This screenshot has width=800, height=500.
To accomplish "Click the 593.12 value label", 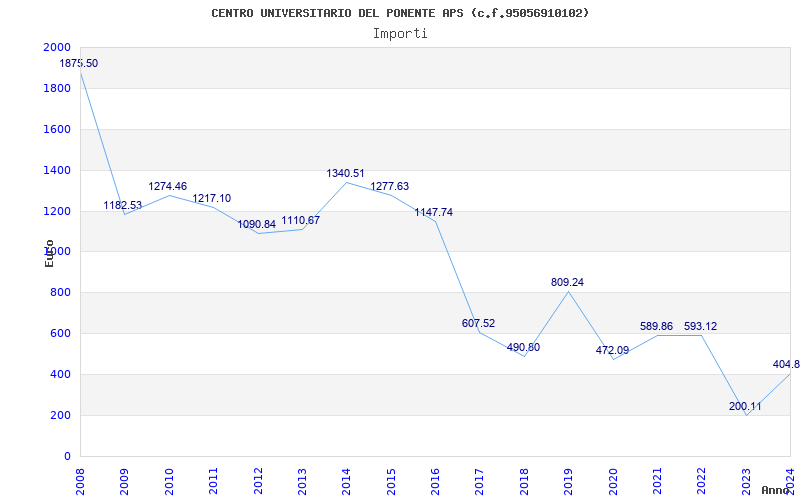I will click(701, 327).
